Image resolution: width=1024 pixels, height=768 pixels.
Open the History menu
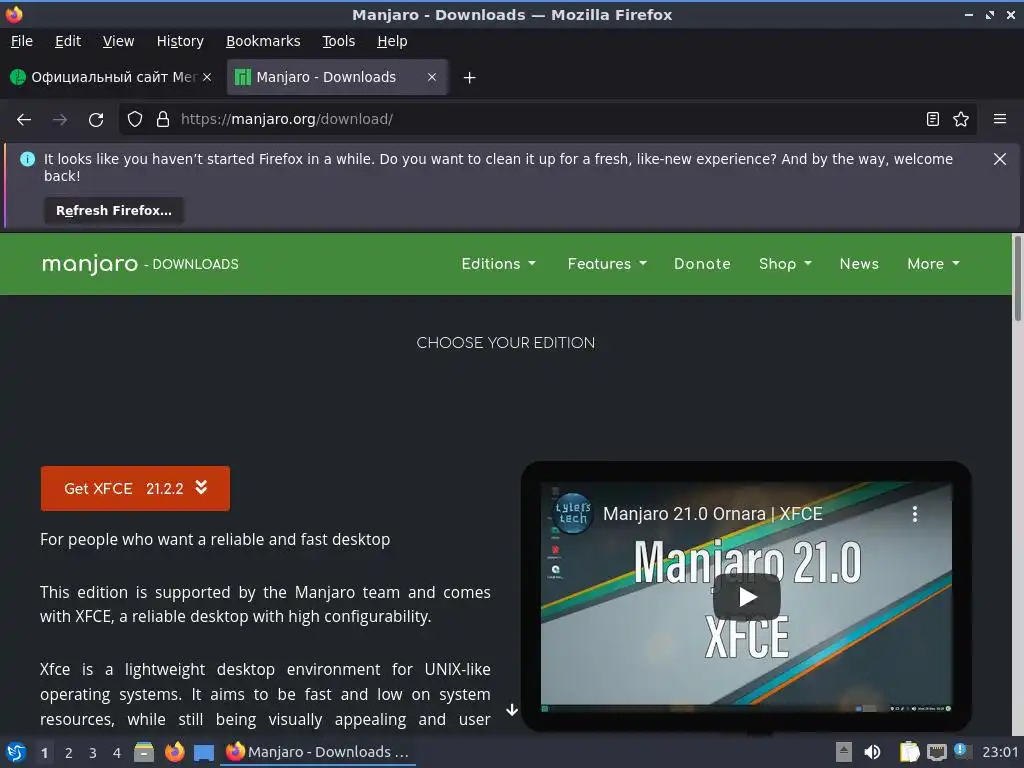tap(180, 41)
